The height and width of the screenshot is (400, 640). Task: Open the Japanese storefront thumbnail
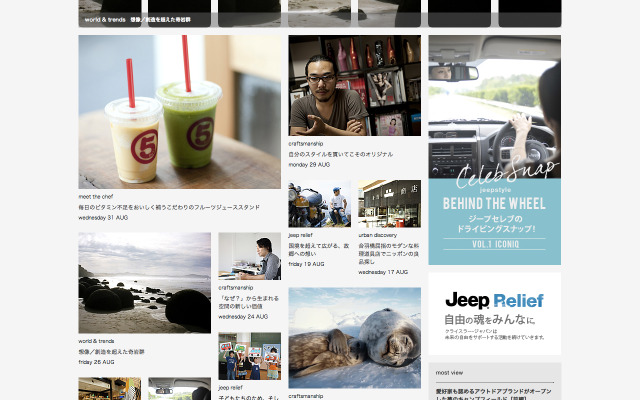coord(389,204)
